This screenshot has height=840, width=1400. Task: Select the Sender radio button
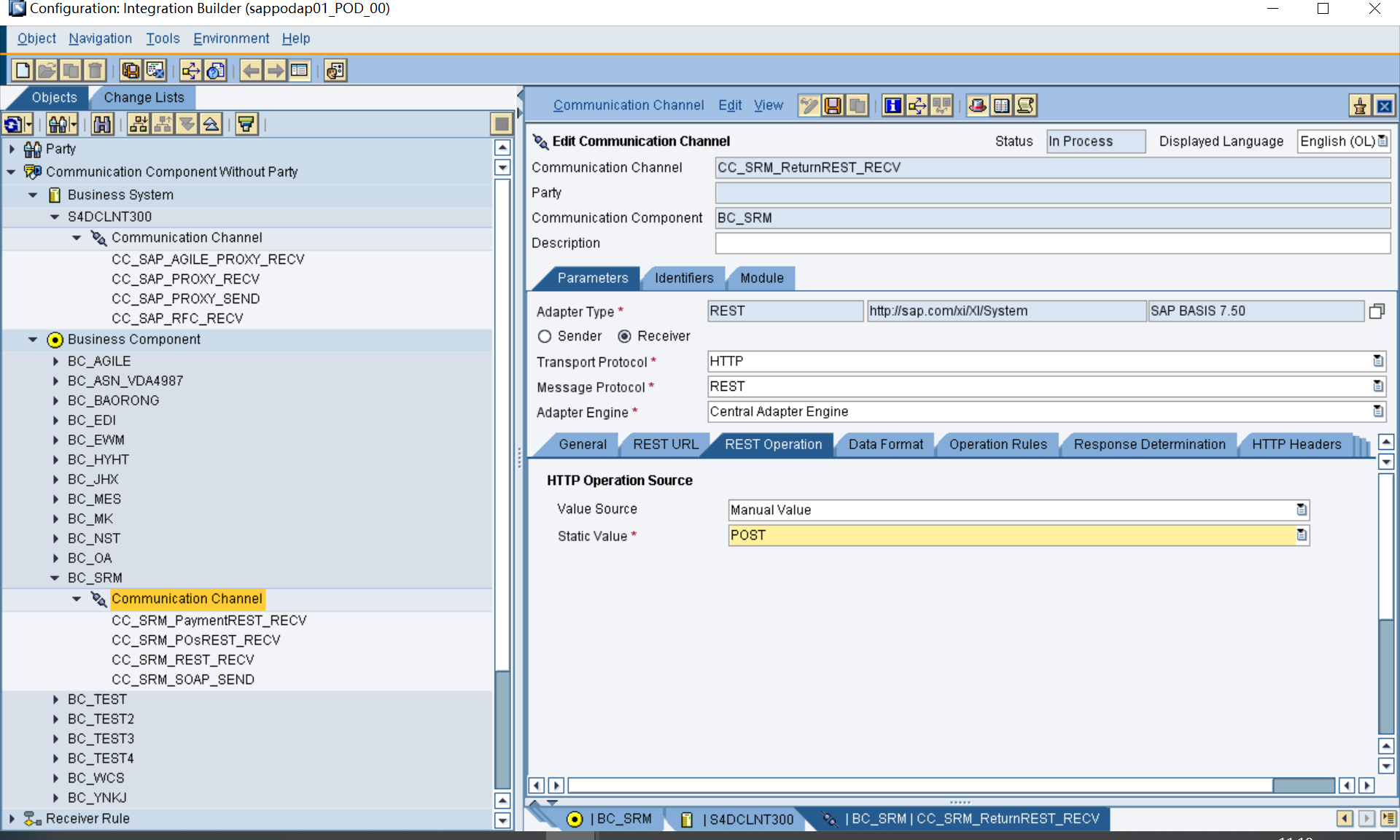(545, 336)
